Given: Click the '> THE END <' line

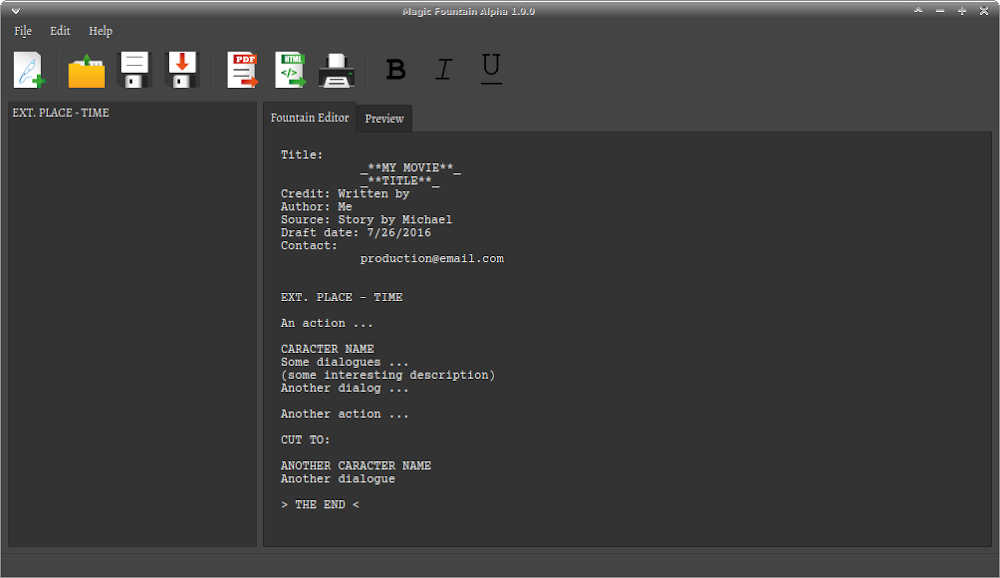Looking at the screenshot, I should click(320, 505).
